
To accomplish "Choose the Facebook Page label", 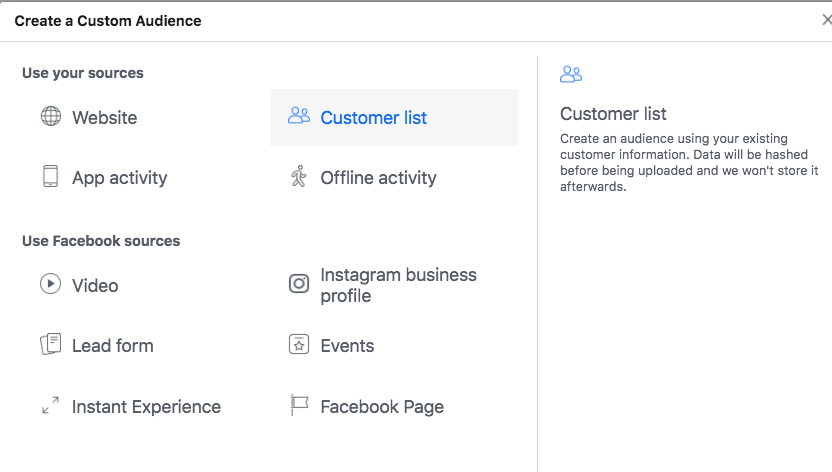I will click(x=382, y=407).
